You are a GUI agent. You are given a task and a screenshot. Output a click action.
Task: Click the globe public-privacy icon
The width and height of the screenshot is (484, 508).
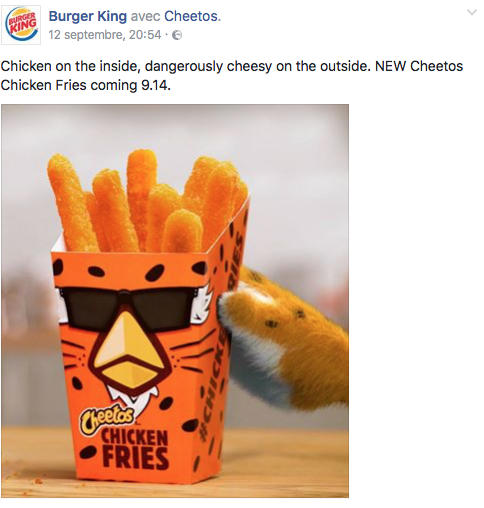tap(178, 35)
